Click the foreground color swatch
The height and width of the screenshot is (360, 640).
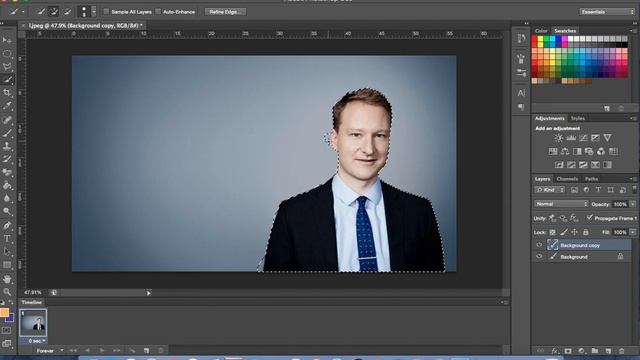click(4, 312)
